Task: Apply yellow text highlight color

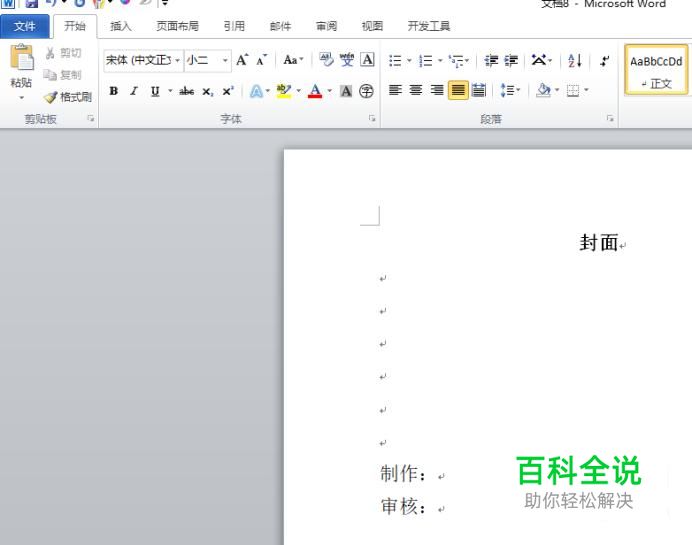Action: coord(283,91)
